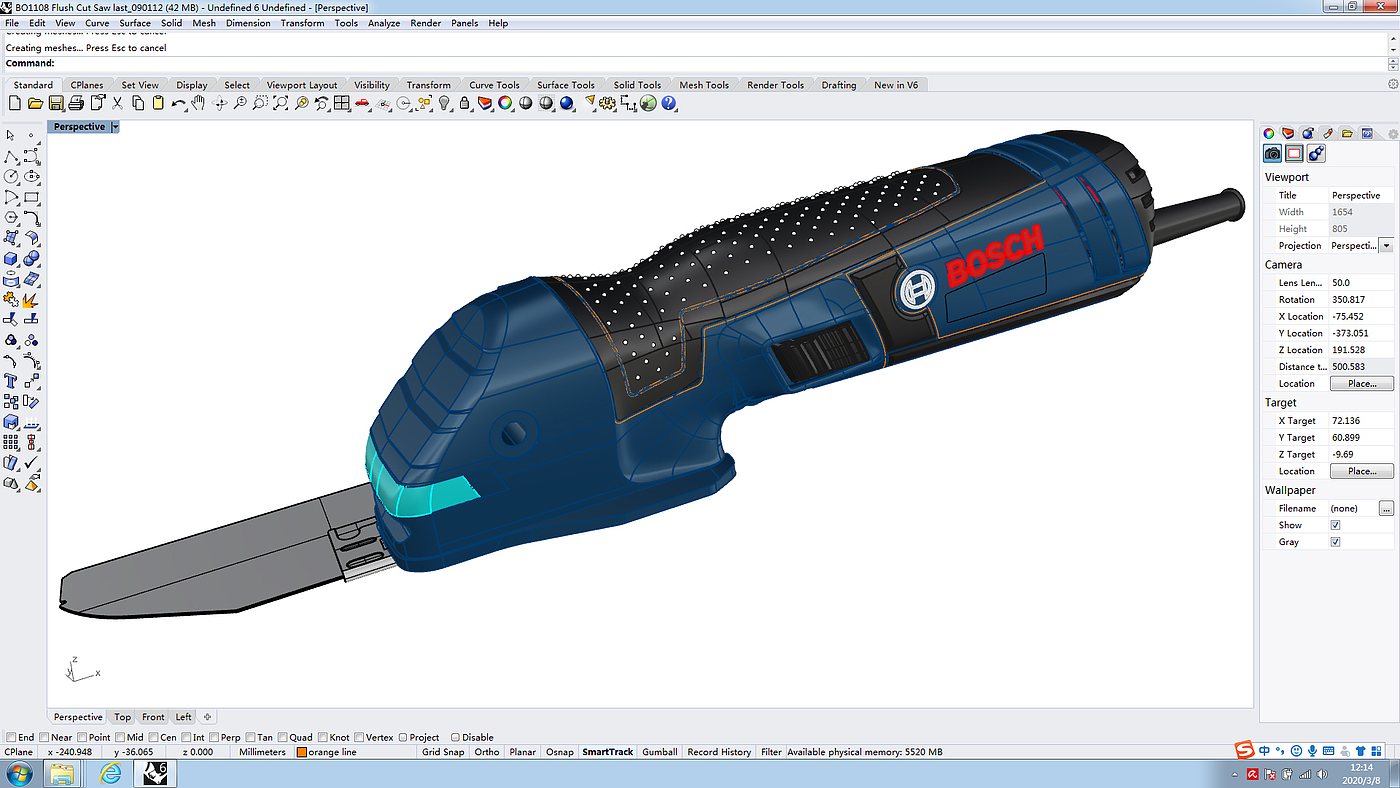The height and width of the screenshot is (788, 1400).
Task: Click the camera icon in the properties panel
Action: point(1272,153)
